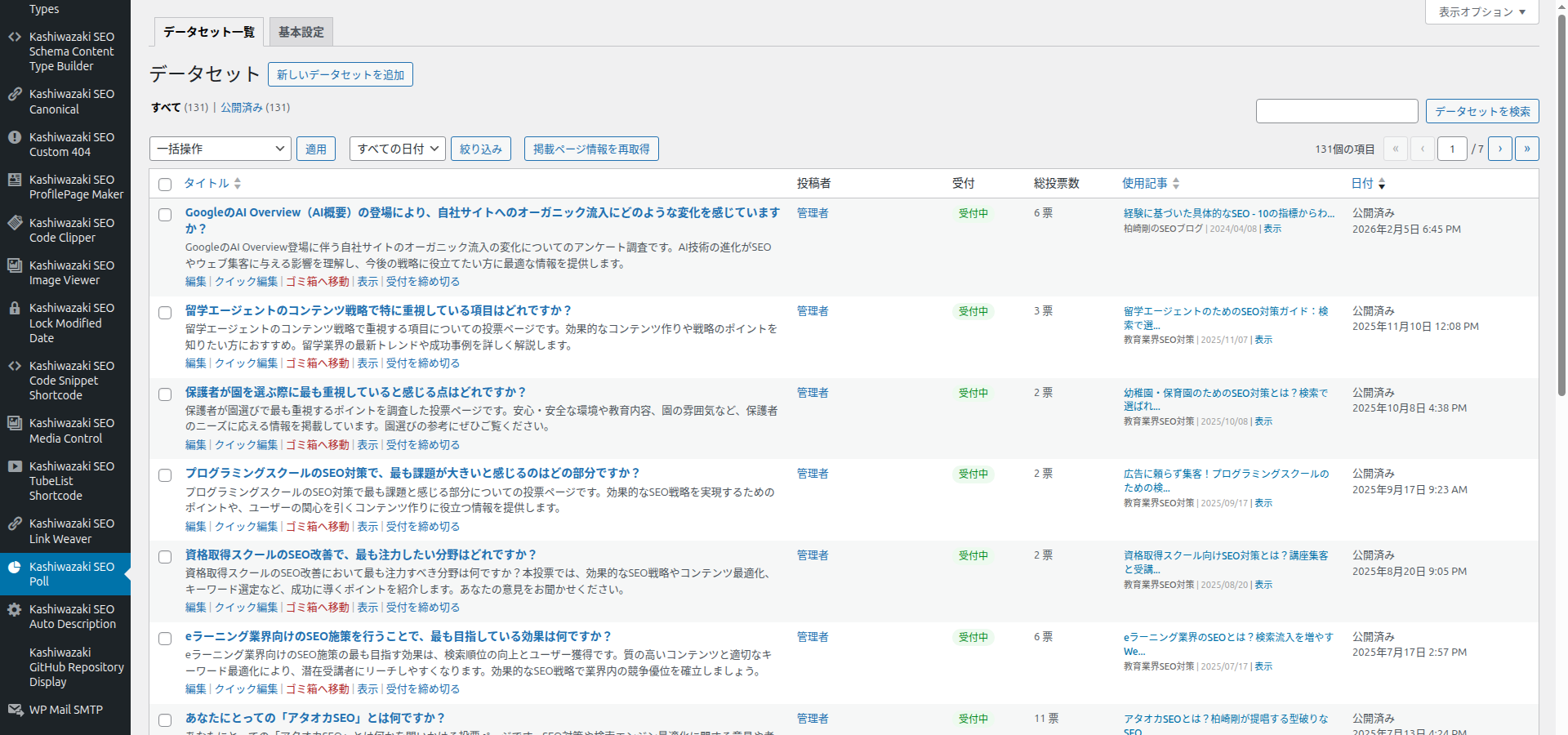Open the Image Viewer menu icon

click(15, 265)
